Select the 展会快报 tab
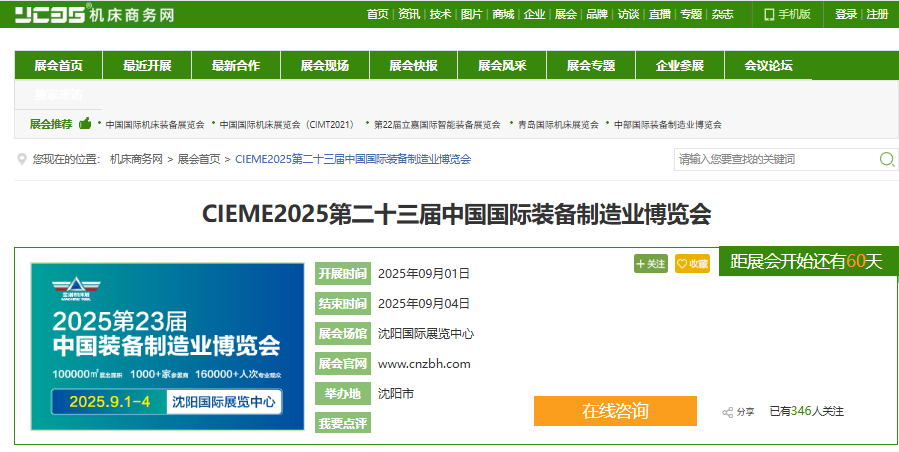The height and width of the screenshot is (452, 899). [413, 65]
